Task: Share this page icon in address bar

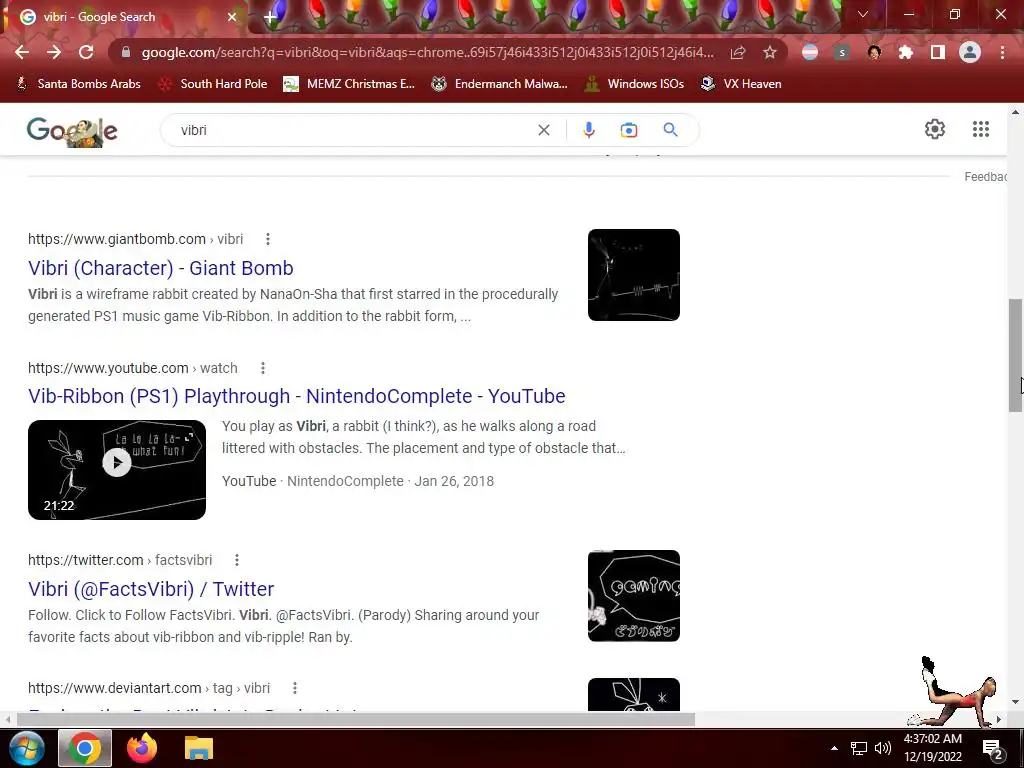Action: pyautogui.click(x=738, y=52)
